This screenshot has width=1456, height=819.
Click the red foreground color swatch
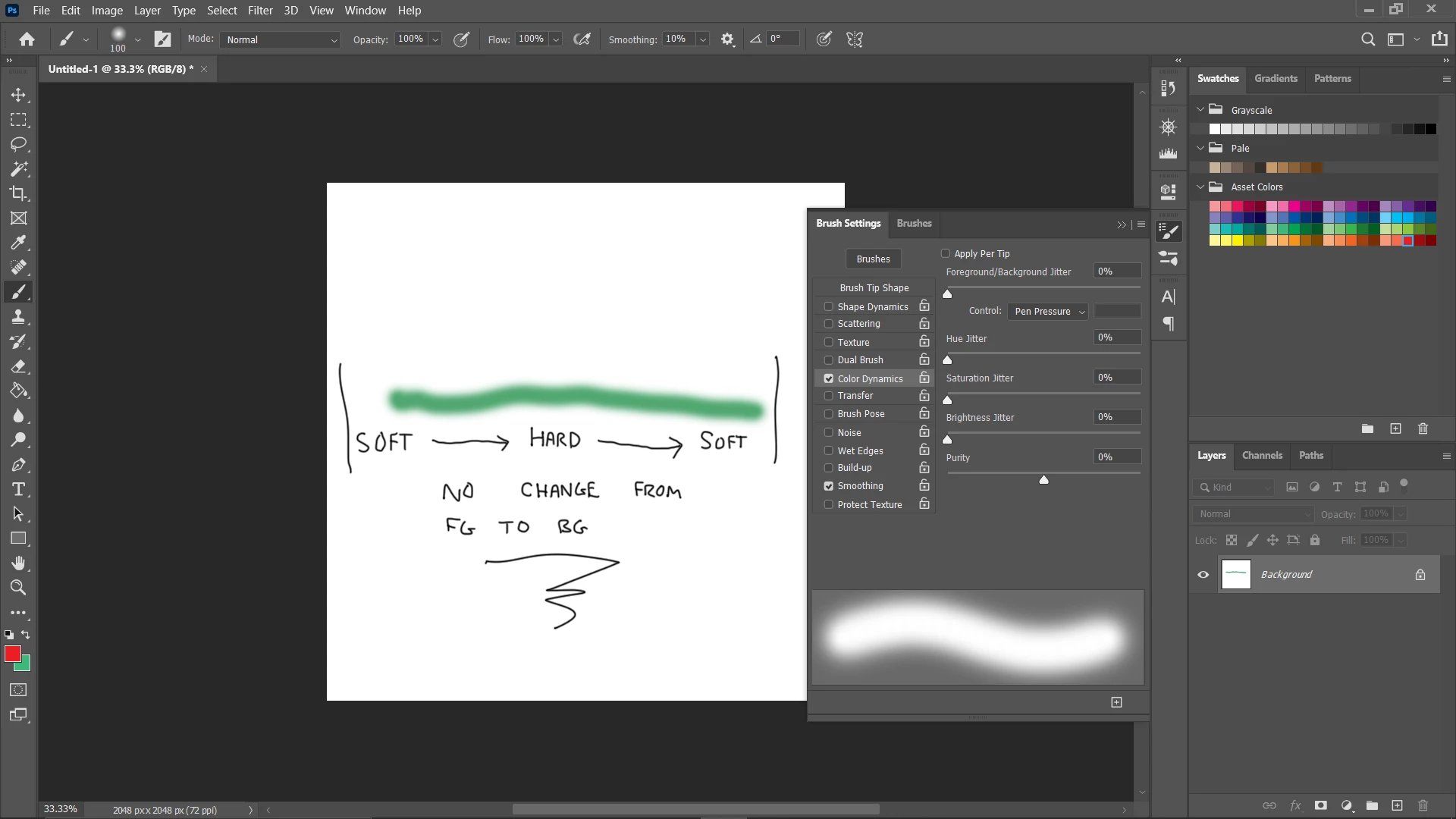(x=12, y=654)
